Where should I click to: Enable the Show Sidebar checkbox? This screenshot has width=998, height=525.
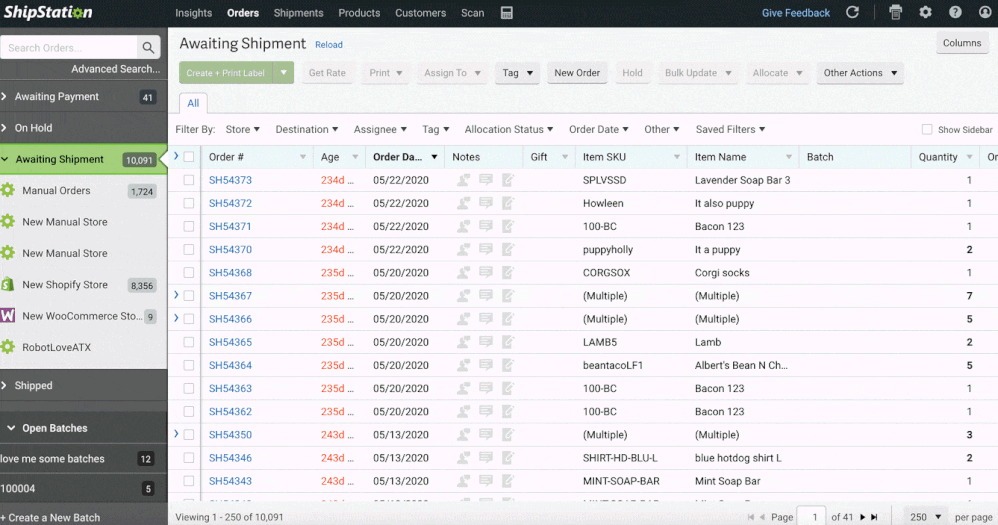pyautogui.click(x=927, y=130)
